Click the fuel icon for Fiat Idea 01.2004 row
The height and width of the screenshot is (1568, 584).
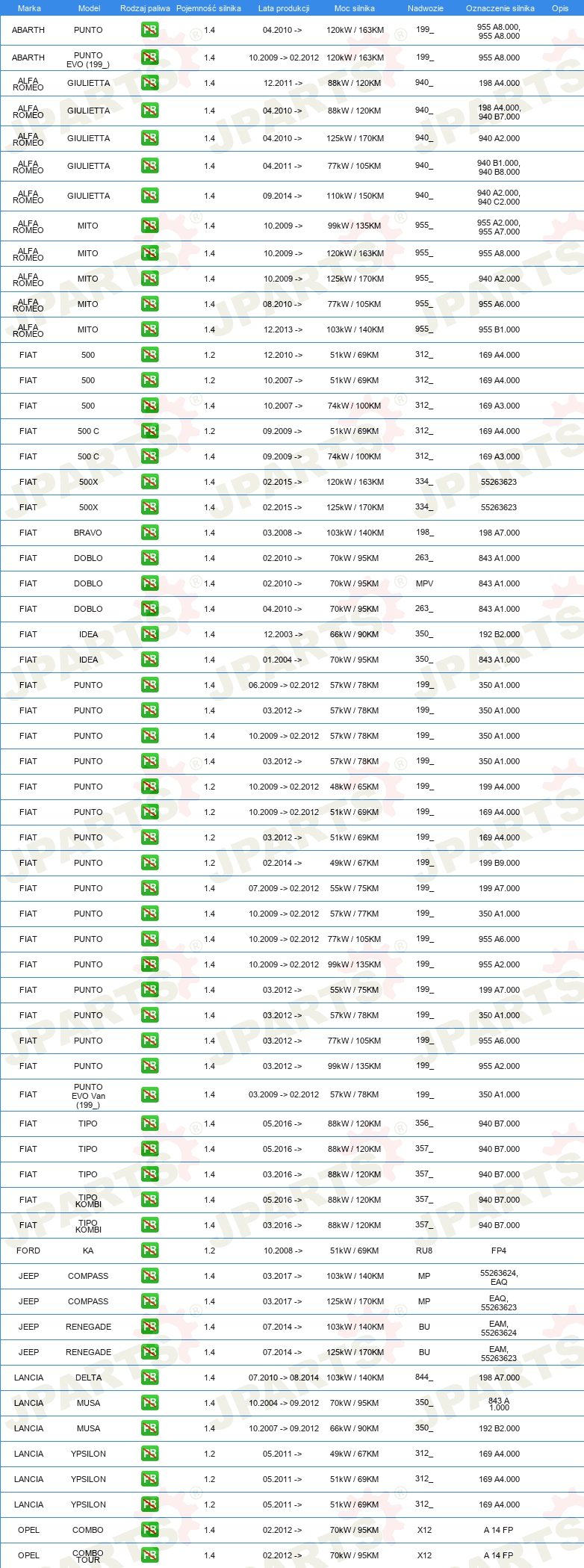pyautogui.click(x=149, y=660)
